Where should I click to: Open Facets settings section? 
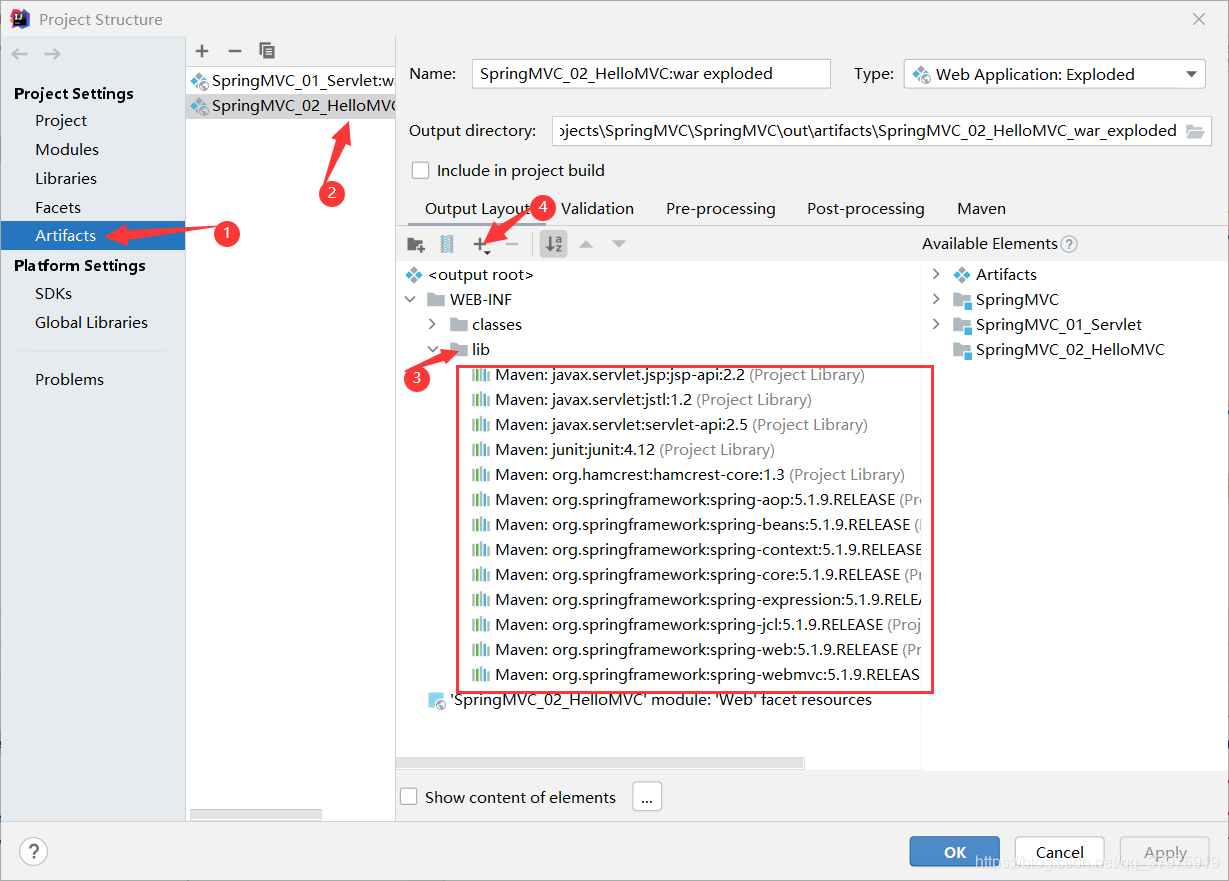[x=58, y=208]
